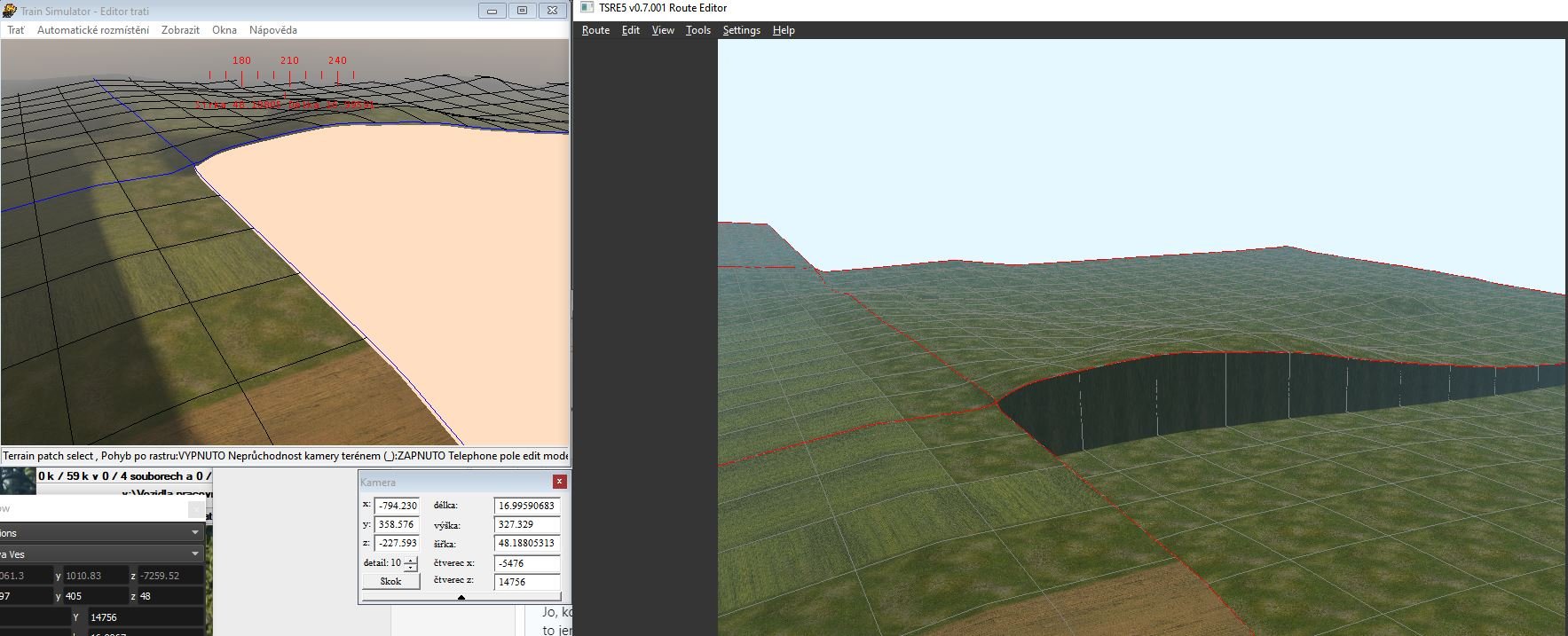Click the dark panel field showing 1010.83
The width and height of the screenshot is (1568, 636).
pos(94,576)
